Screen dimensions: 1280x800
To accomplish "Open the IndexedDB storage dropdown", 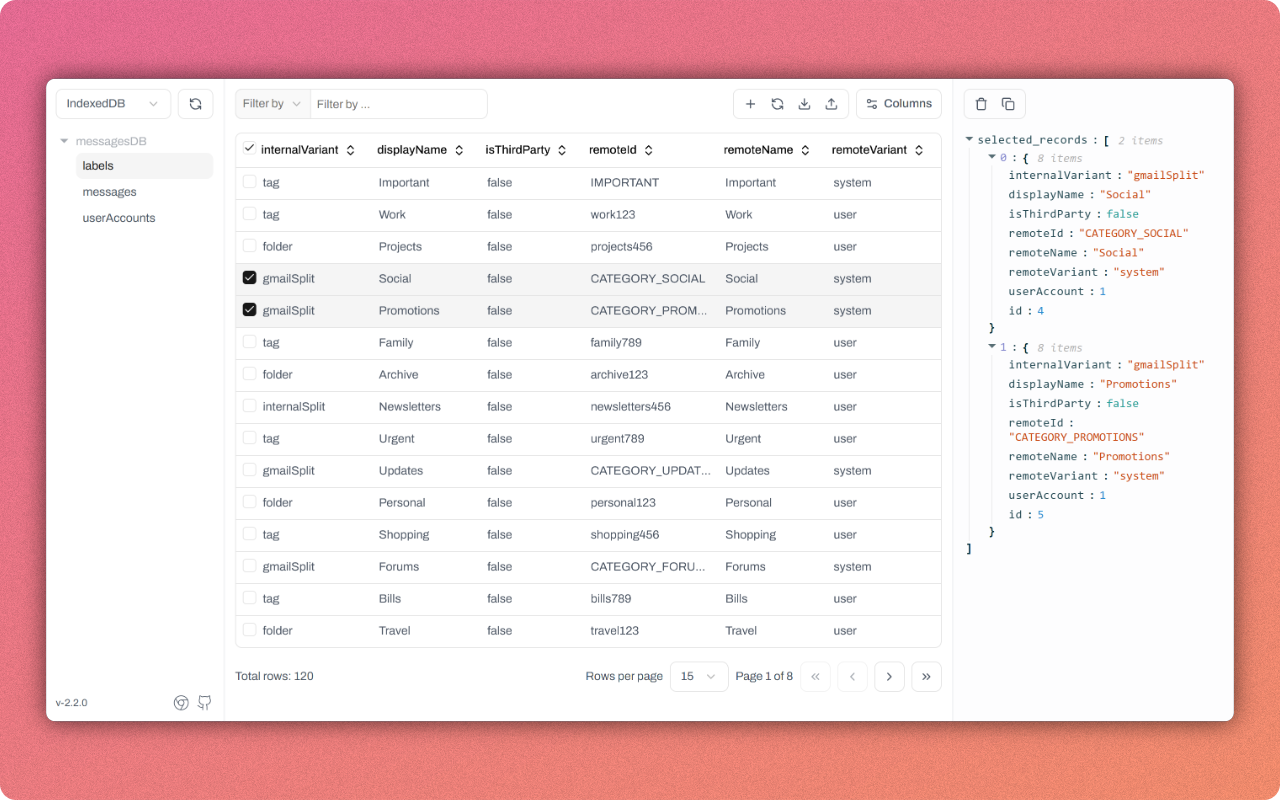I will click(113, 104).
